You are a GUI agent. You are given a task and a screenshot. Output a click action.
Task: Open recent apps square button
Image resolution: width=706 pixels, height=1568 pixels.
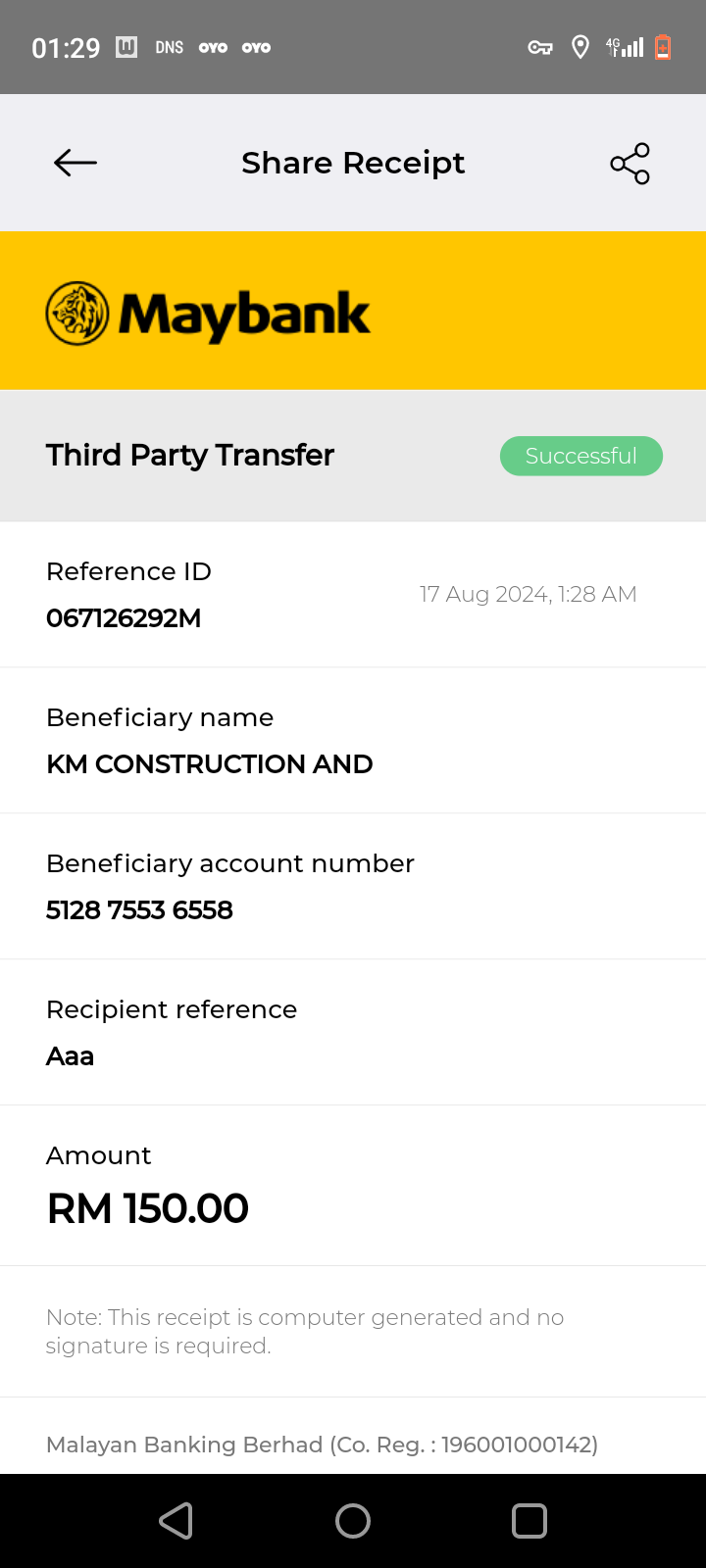click(x=529, y=1521)
